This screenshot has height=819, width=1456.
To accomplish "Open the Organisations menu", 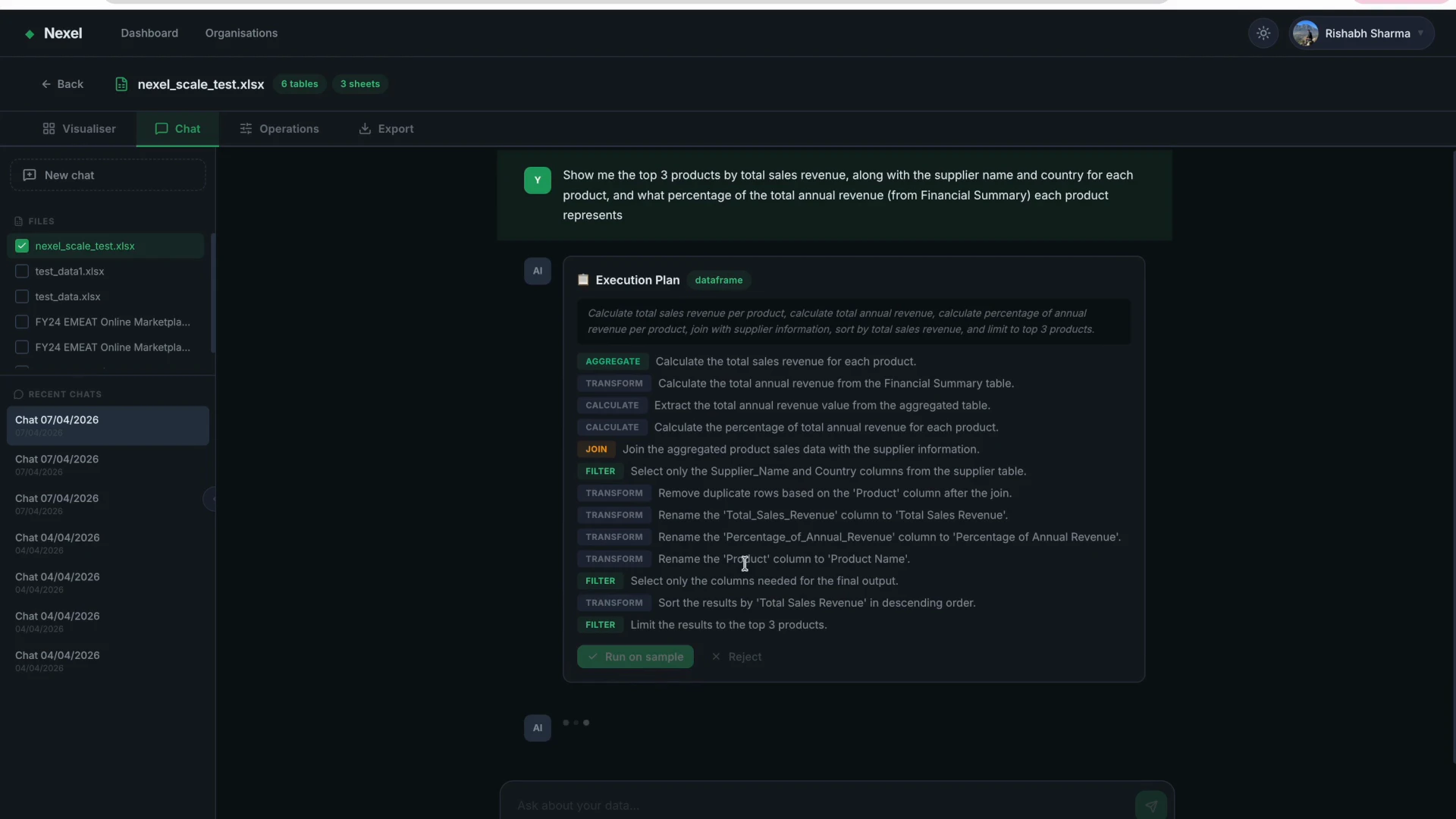I will [x=241, y=33].
